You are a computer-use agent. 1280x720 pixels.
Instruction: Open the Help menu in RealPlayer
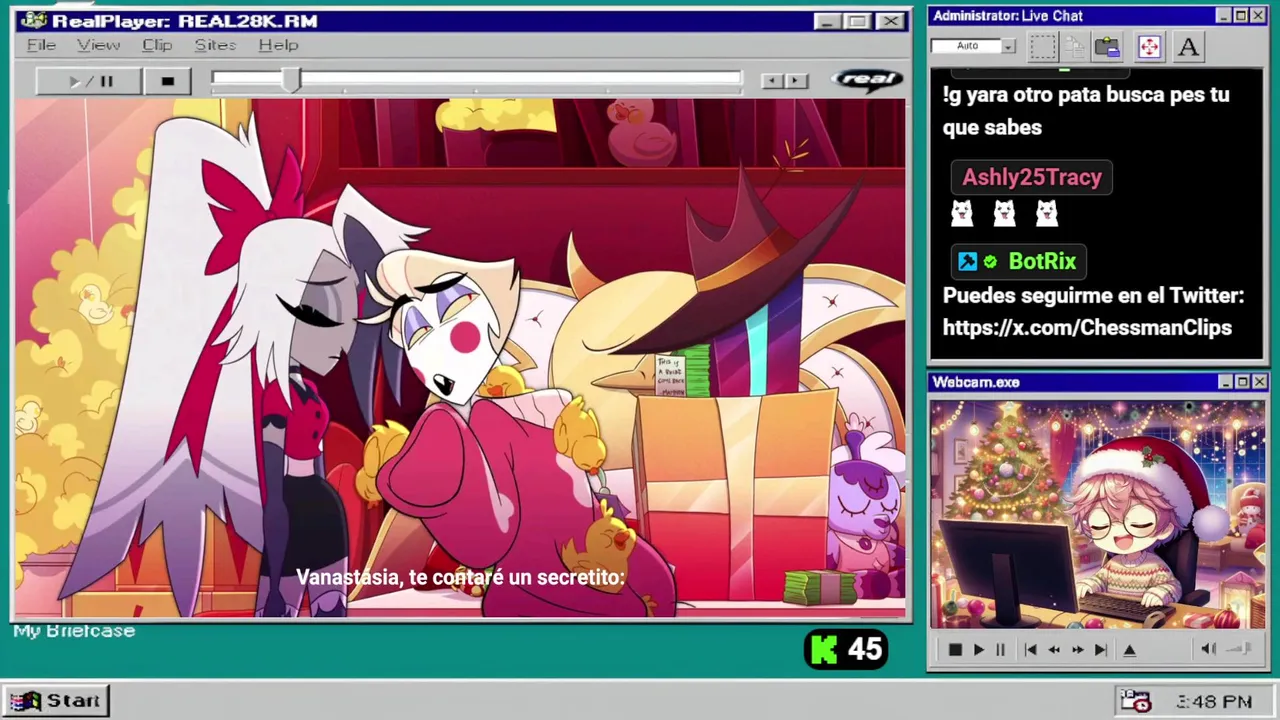278,45
